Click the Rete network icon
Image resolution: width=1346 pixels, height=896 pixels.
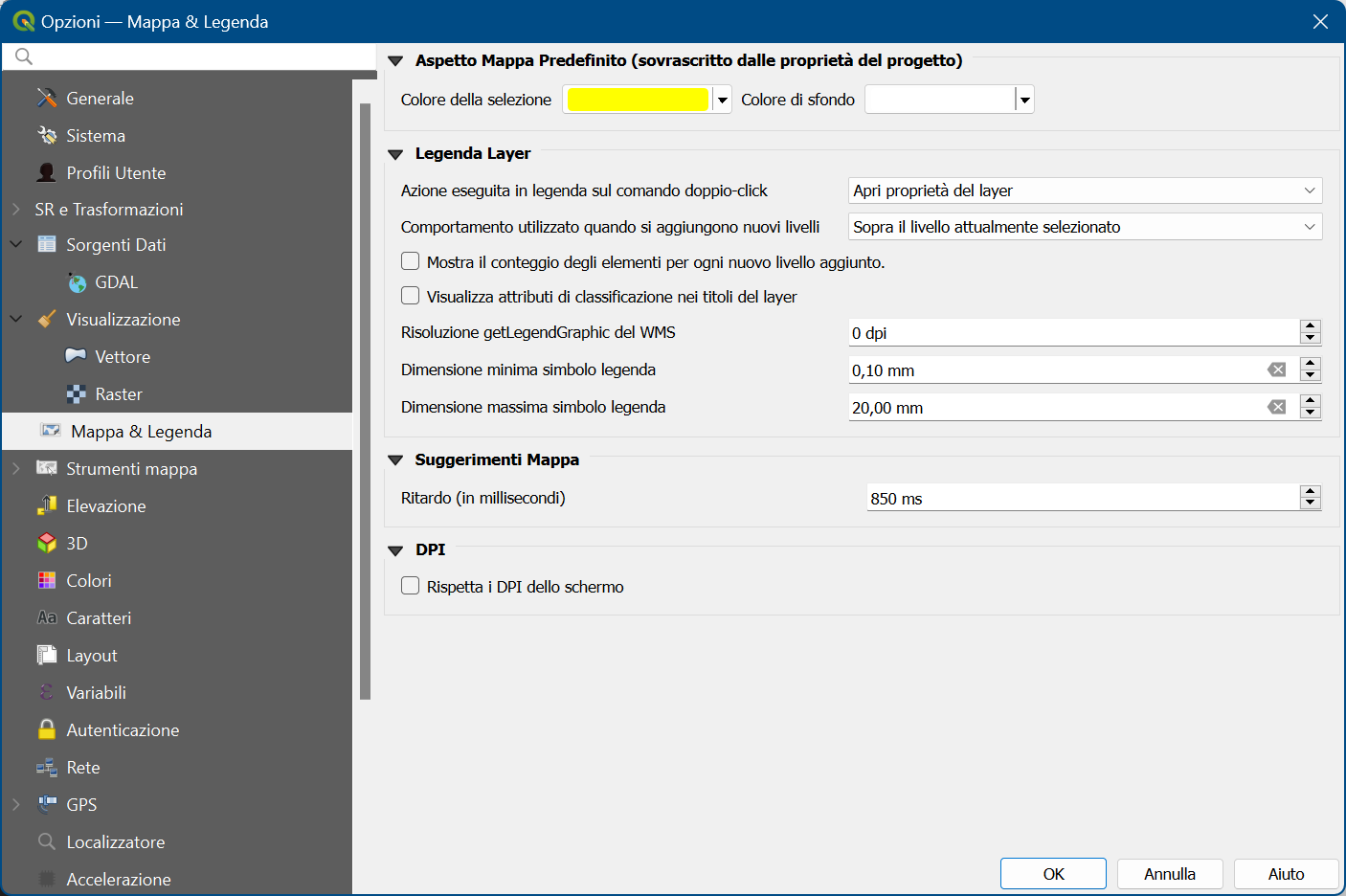click(47, 767)
